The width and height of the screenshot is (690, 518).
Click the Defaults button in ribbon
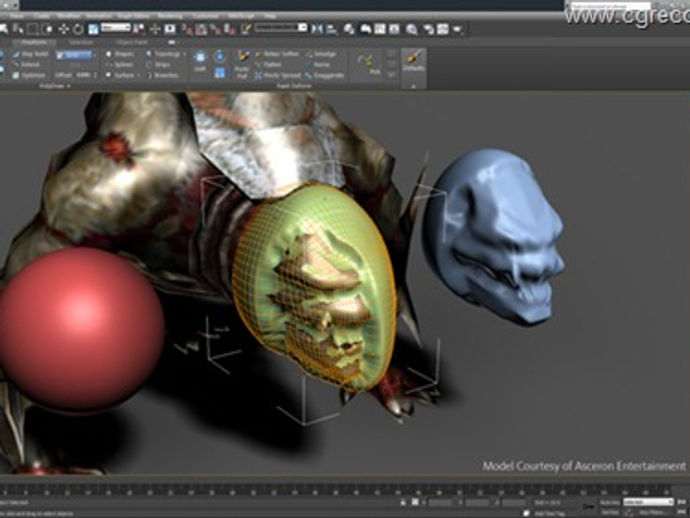(x=412, y=64)
